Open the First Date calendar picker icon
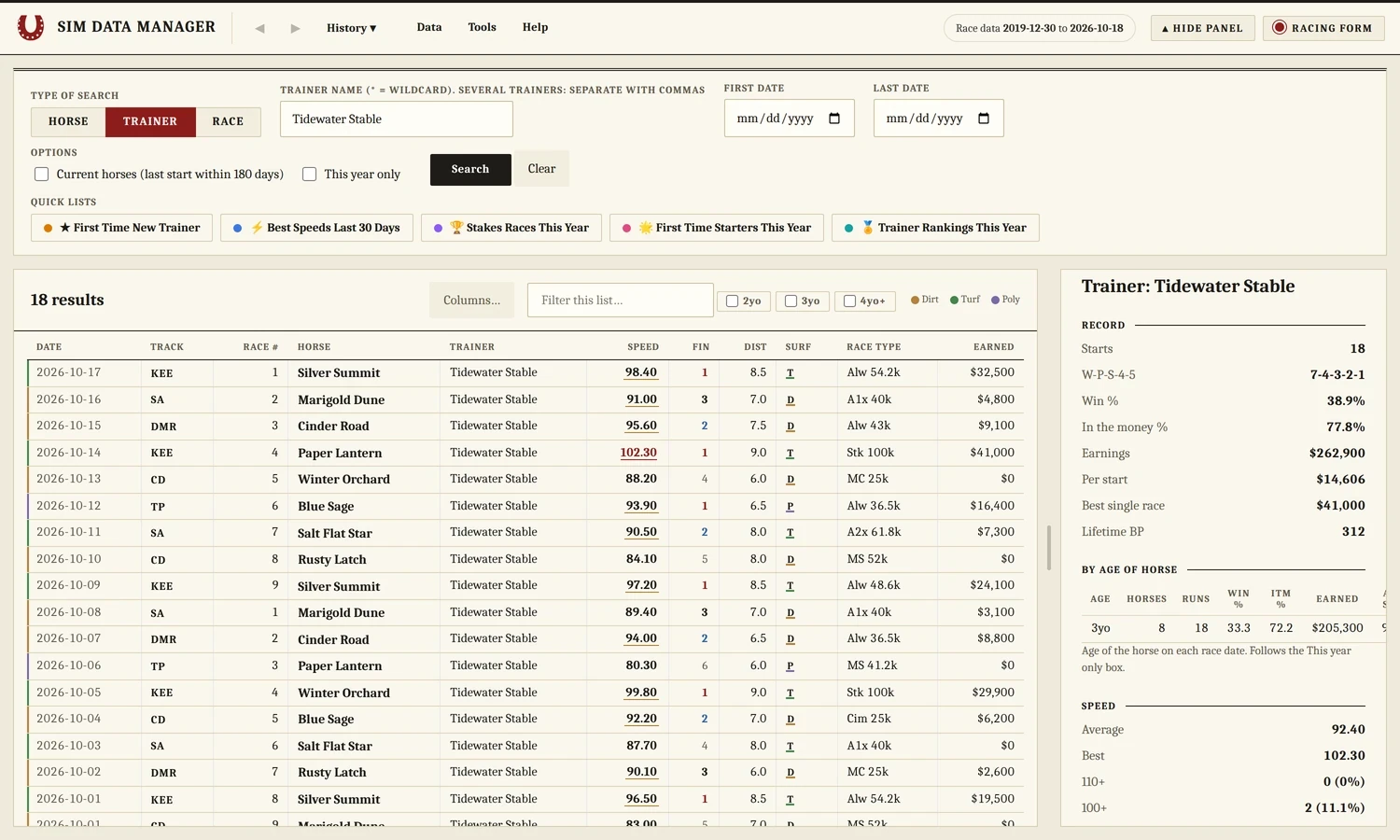Viewport: 1400px width, 840px height. click(834, 119)
